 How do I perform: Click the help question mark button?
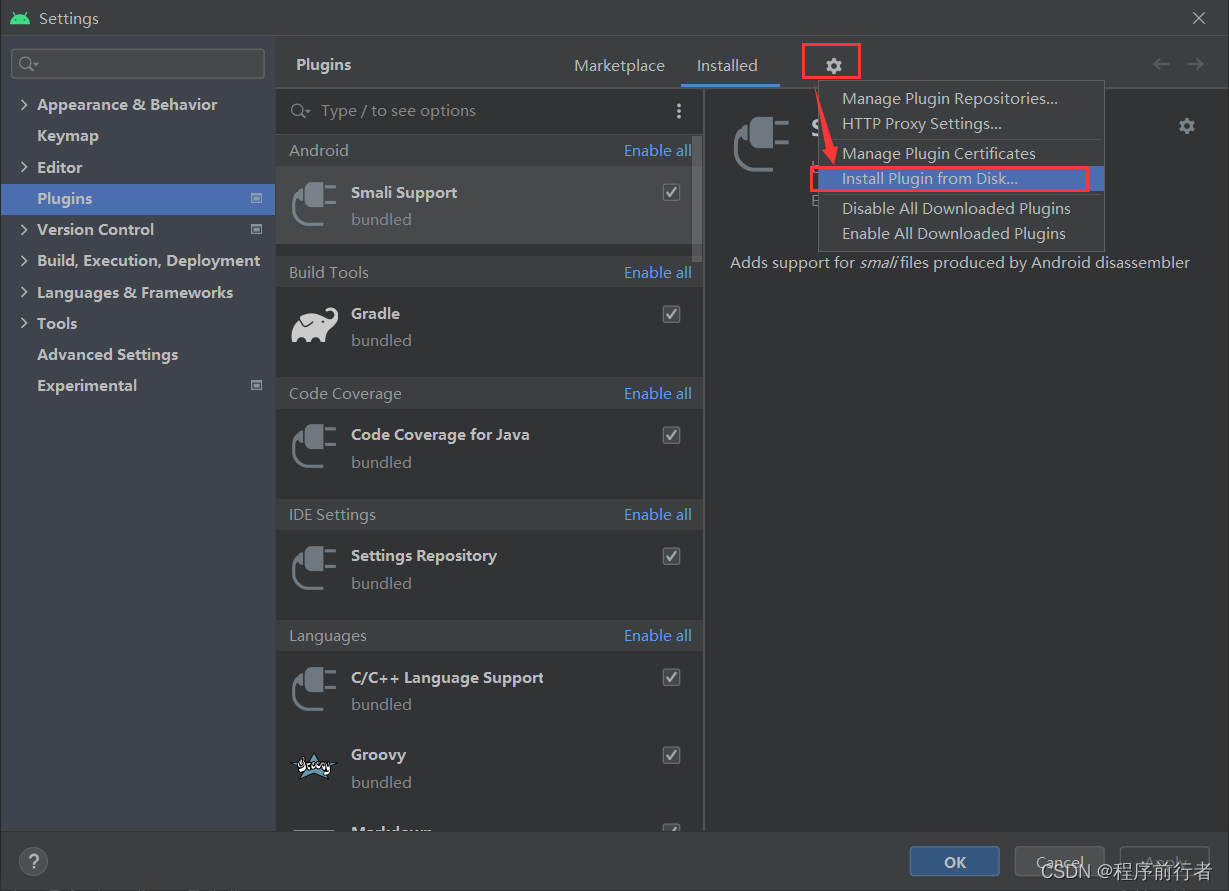coord(33,861)
